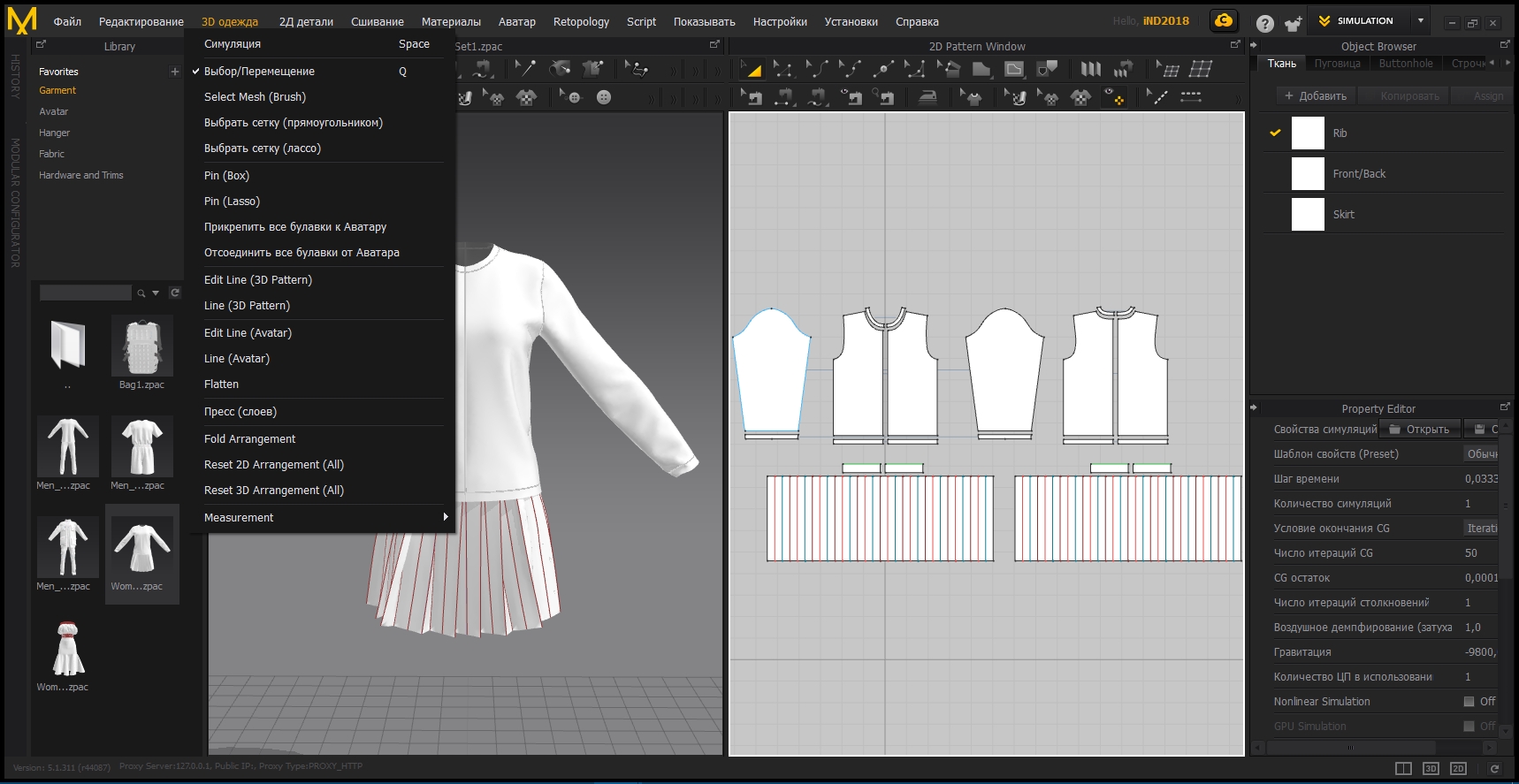The height and width of the screenshot is (784, 1519).
Task: Switch to the Buttonhole tab
Action: tap(1405, 64)
